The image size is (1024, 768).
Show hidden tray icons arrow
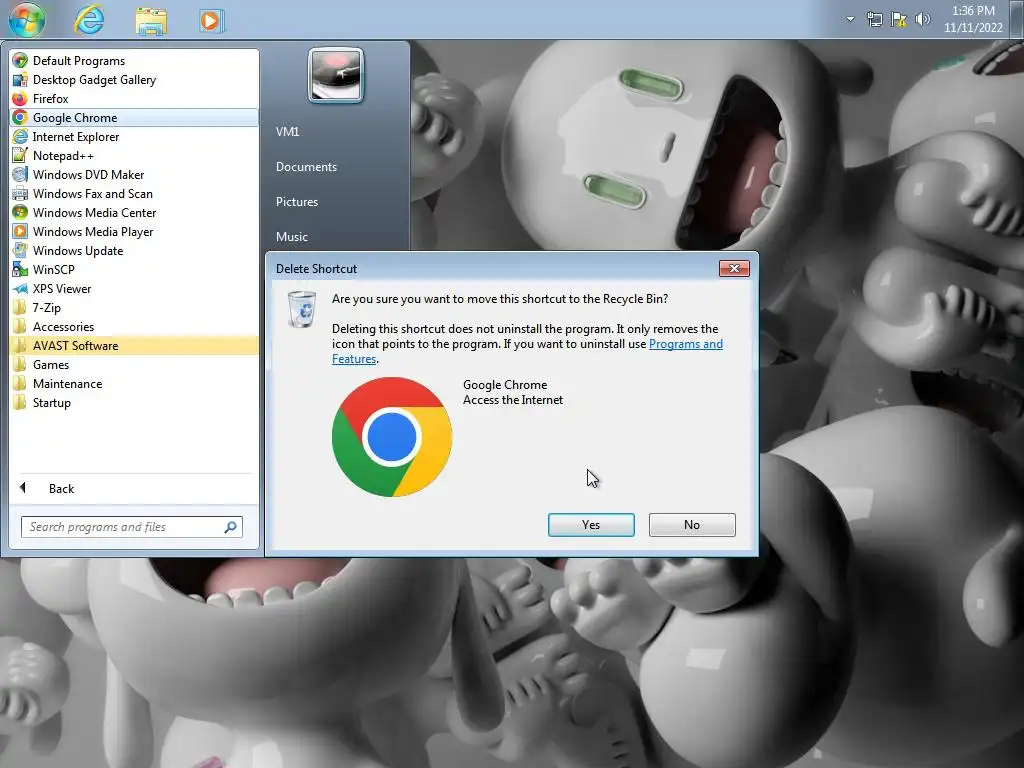(850, 19)
